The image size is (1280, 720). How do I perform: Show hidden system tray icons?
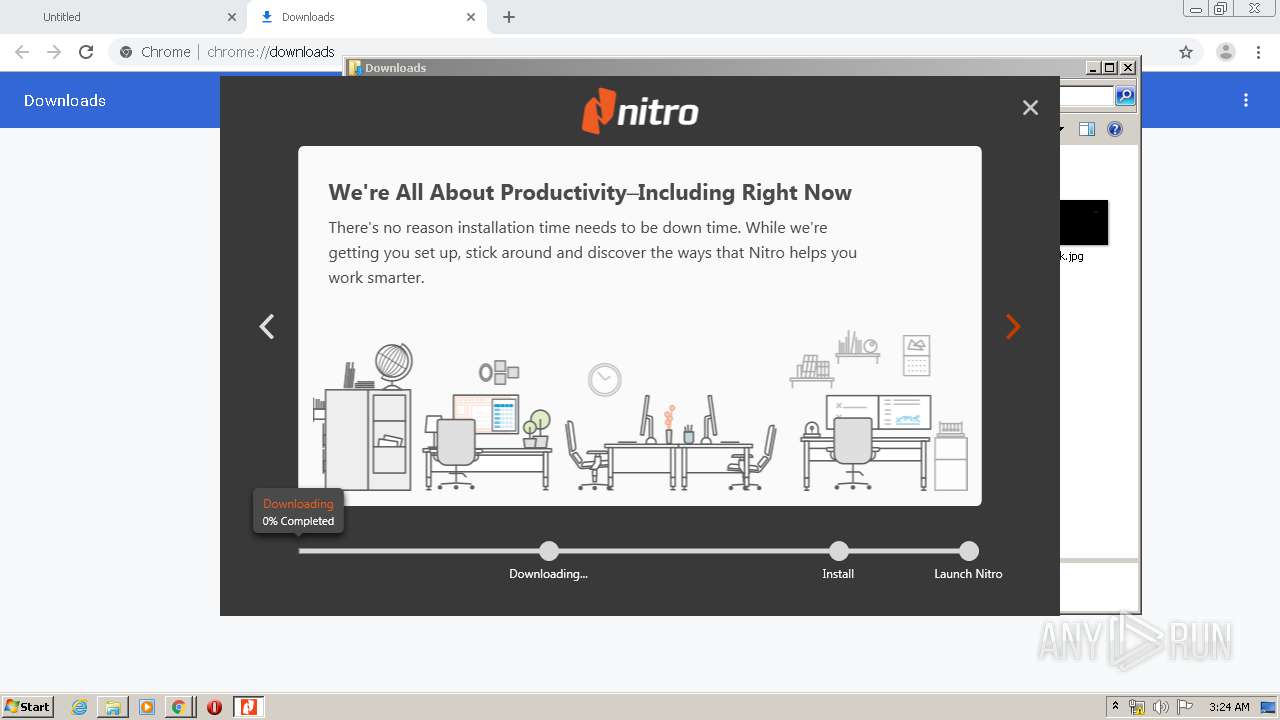coord(1115,707)
